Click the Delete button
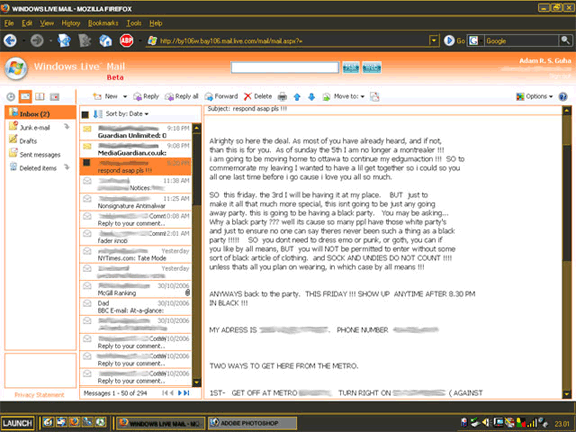576x432 pixels. click(x=258, y=97)
